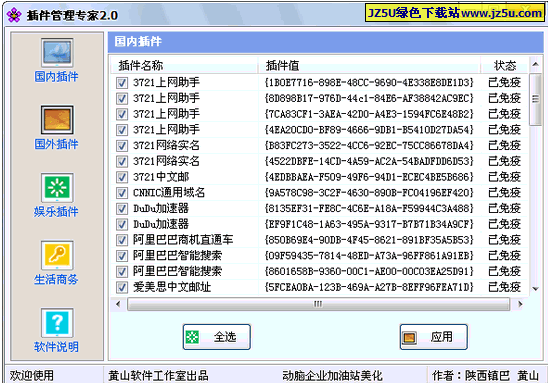
Task: Click the vertical scrollbar down arrow
Action: (x=535, y=289)
